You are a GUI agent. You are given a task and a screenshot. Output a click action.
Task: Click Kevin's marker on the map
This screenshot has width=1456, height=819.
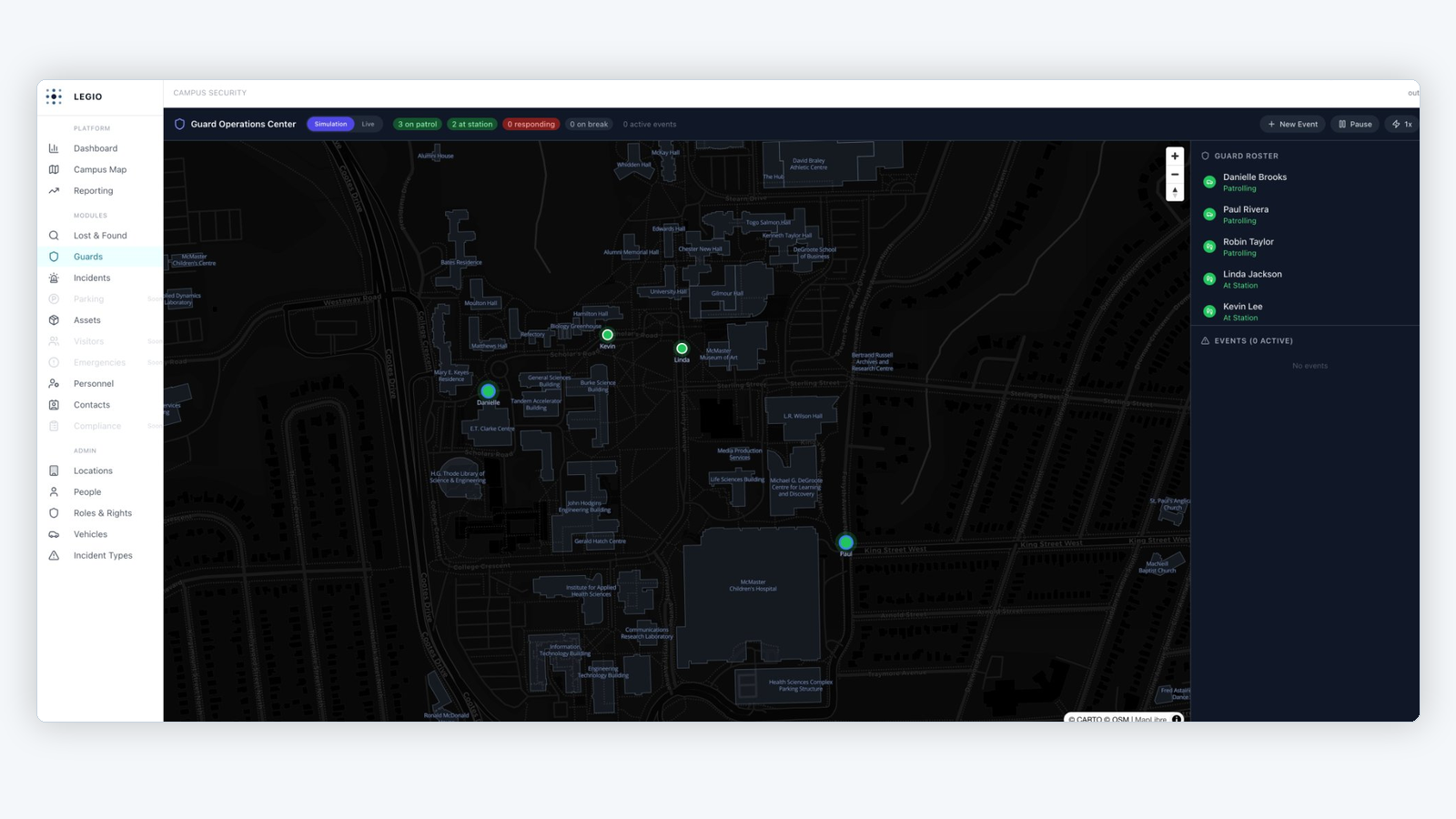[x=608, y=335]
